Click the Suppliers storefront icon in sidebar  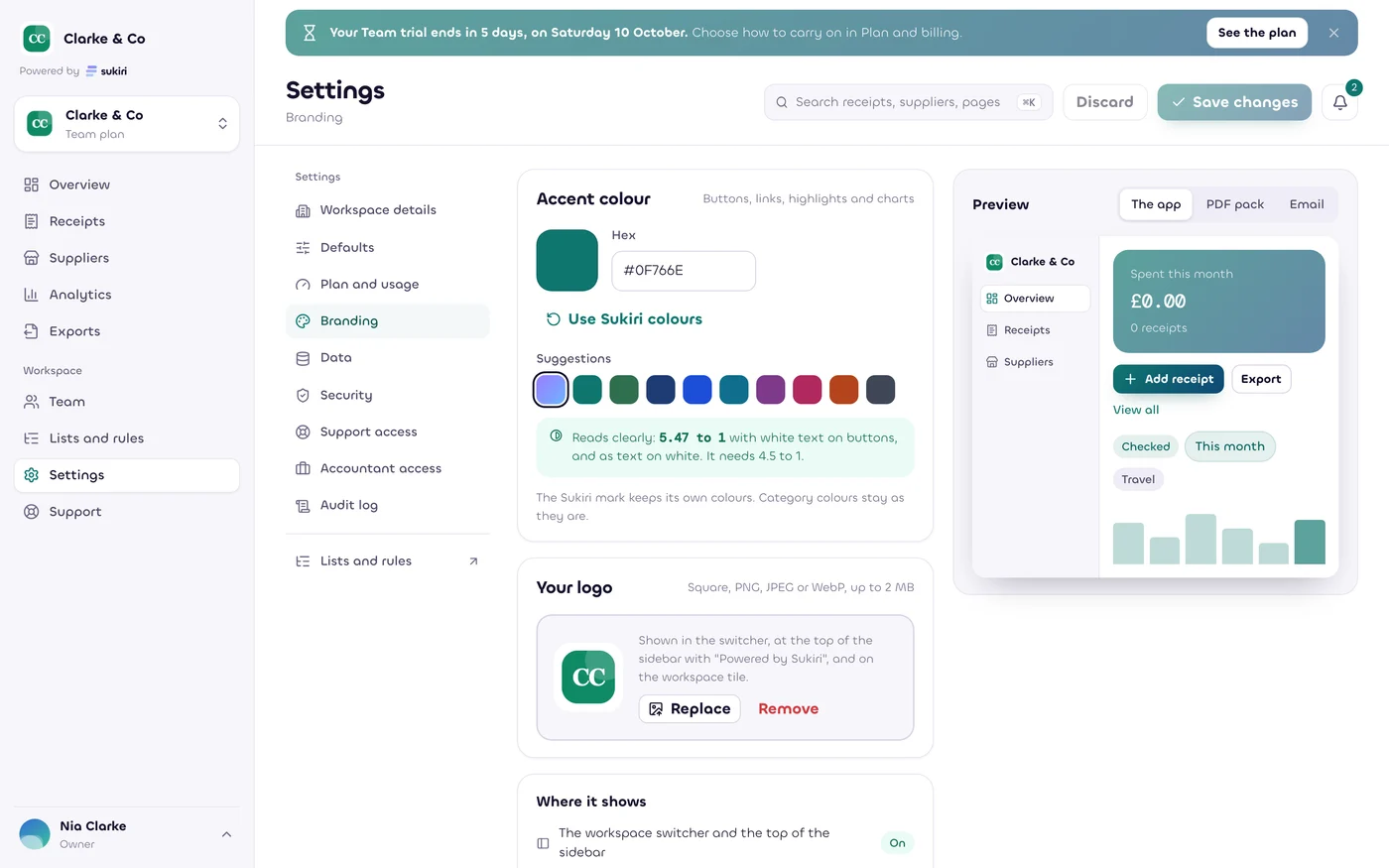[32, 258]
